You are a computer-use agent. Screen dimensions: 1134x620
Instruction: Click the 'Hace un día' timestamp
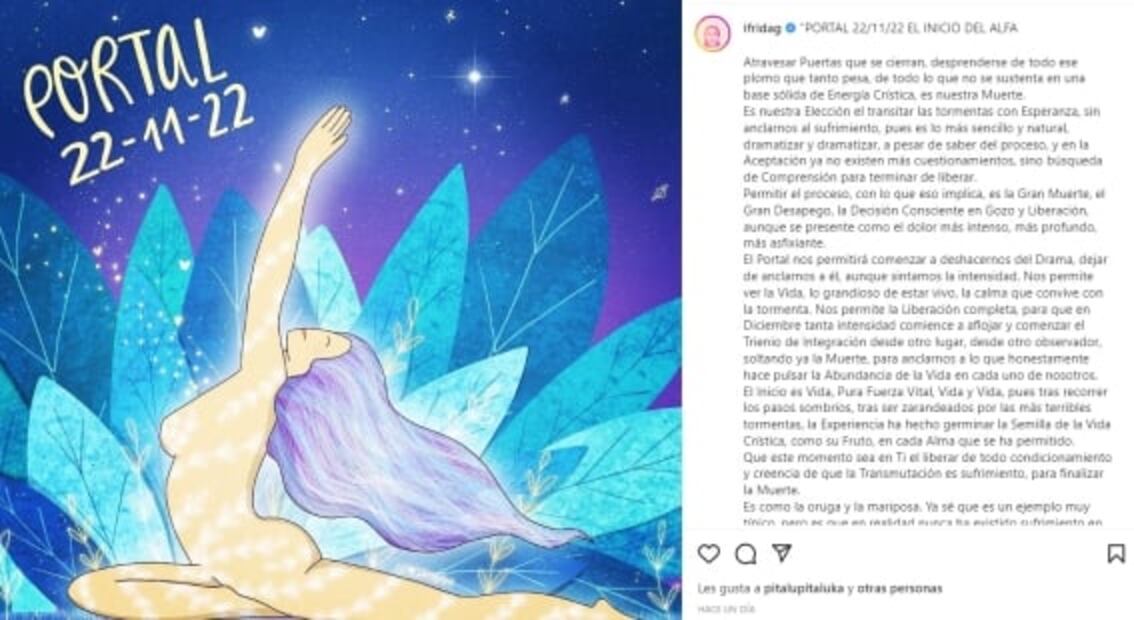(726, 609)
